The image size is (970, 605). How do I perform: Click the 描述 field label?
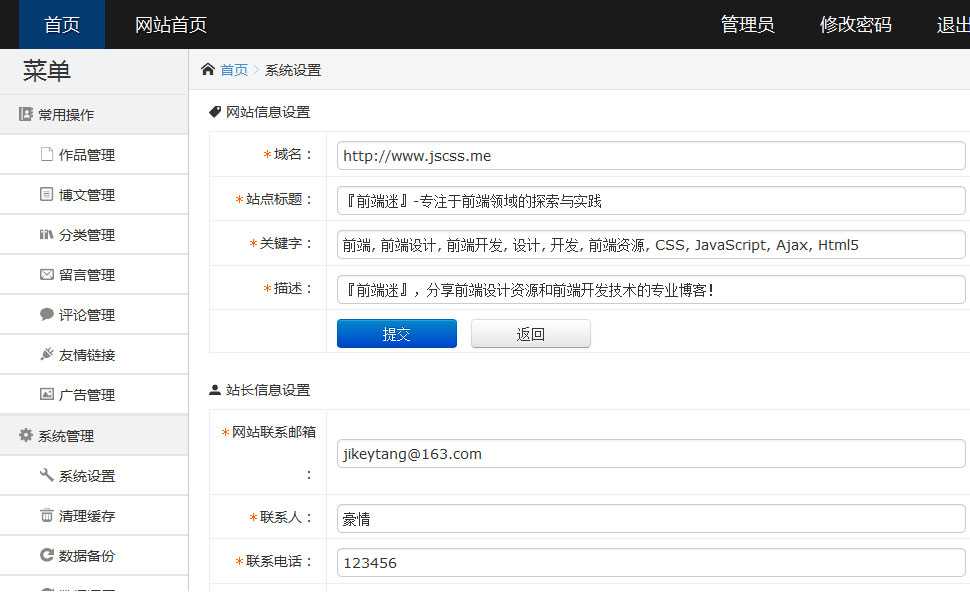click(x=288, y=288)
